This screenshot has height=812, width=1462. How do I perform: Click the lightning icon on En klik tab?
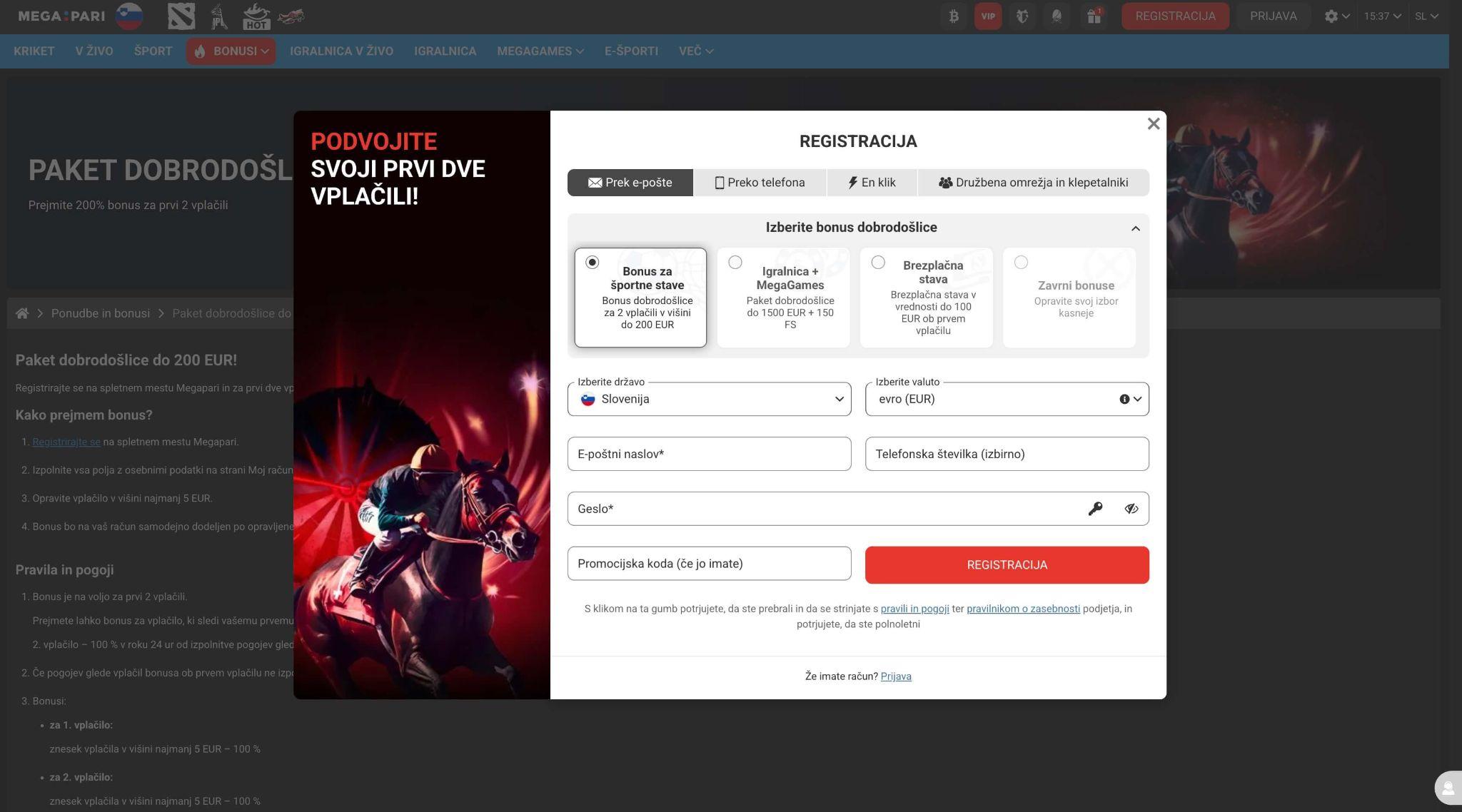coord(852,183)
